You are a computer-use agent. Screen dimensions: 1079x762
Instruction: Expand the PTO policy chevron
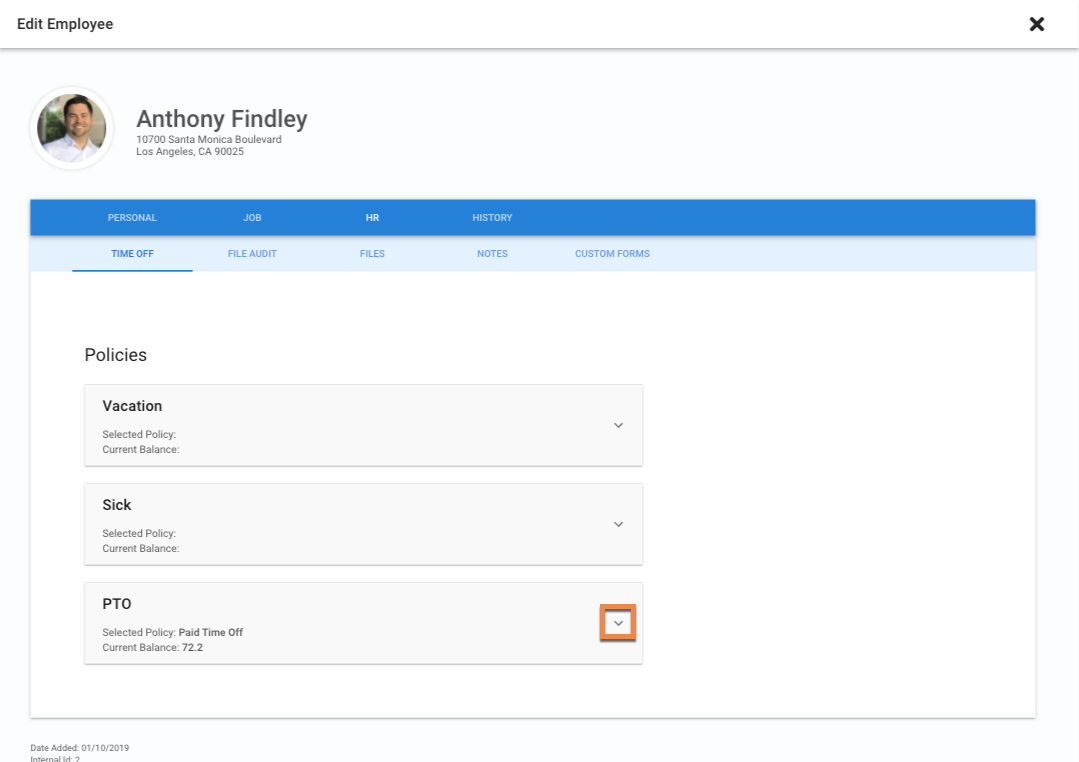click(x=619, y=624)
